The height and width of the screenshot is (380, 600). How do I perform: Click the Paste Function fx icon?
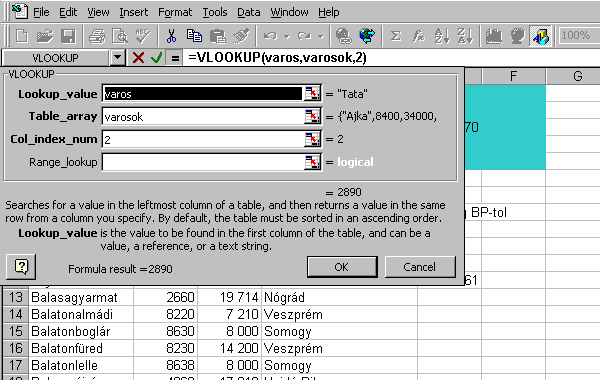(x=418, y=36)
